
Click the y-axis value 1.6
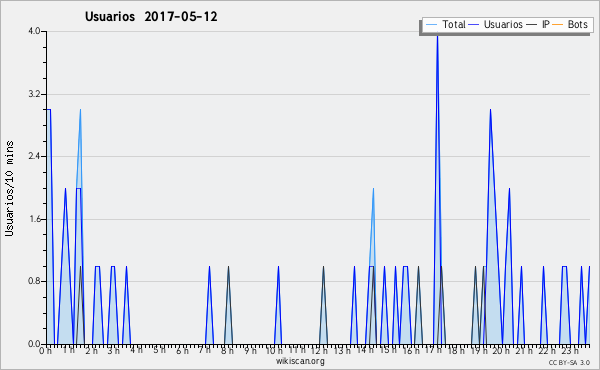click(34, 219)
